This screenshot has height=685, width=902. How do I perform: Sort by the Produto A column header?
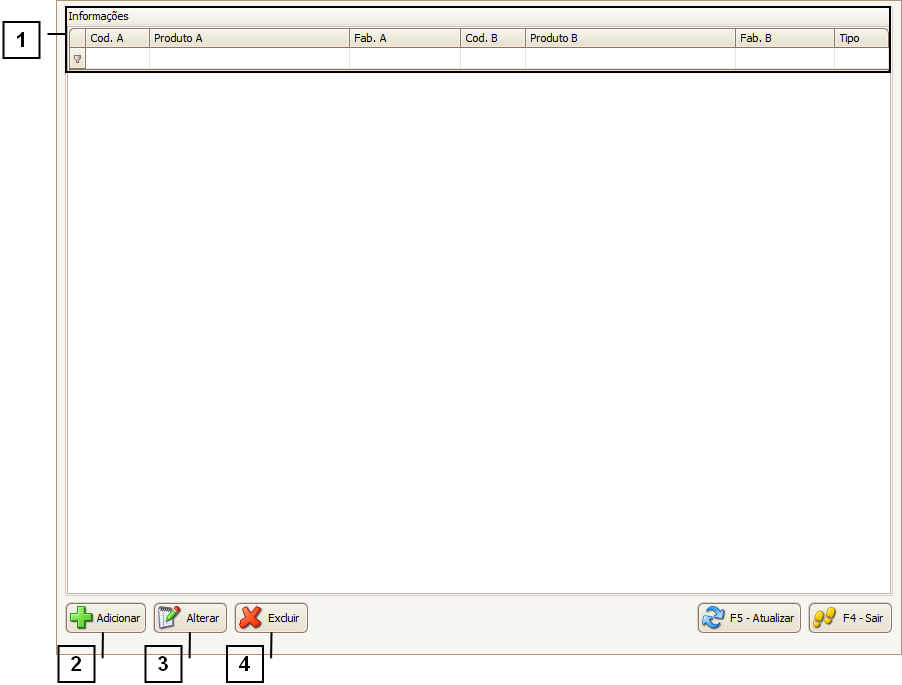[249, 38]
